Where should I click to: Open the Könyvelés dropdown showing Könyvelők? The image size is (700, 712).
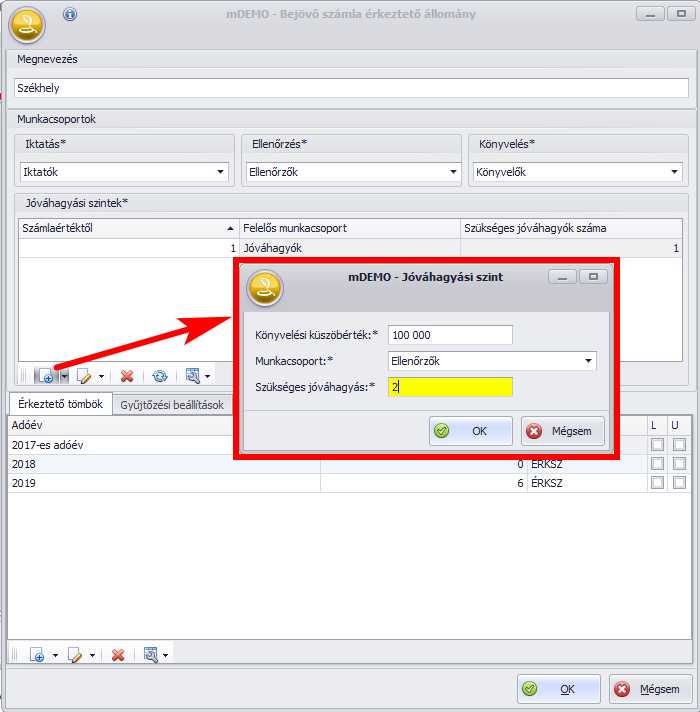(x=674, y=172)
